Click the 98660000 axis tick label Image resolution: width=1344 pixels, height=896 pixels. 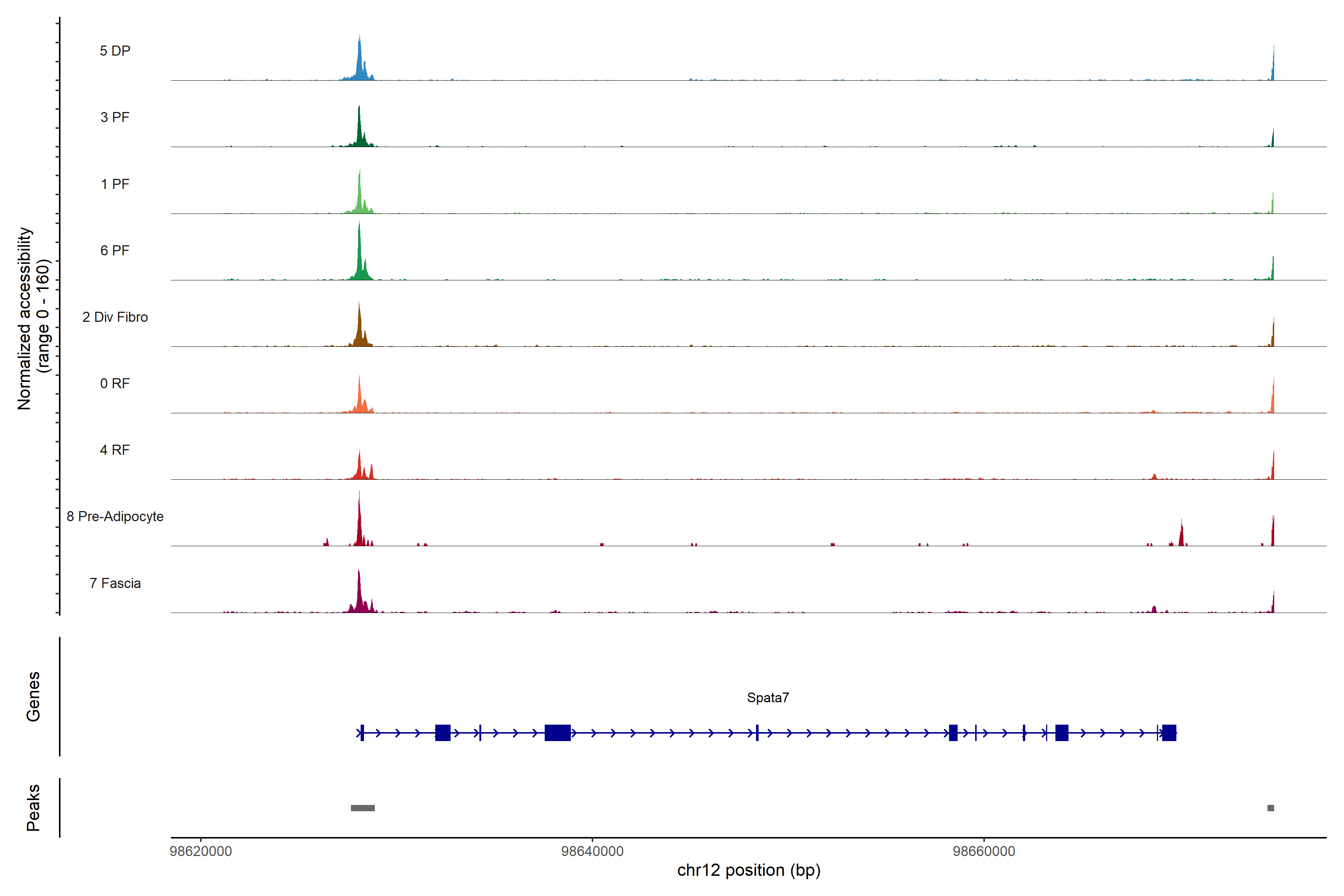983,852
